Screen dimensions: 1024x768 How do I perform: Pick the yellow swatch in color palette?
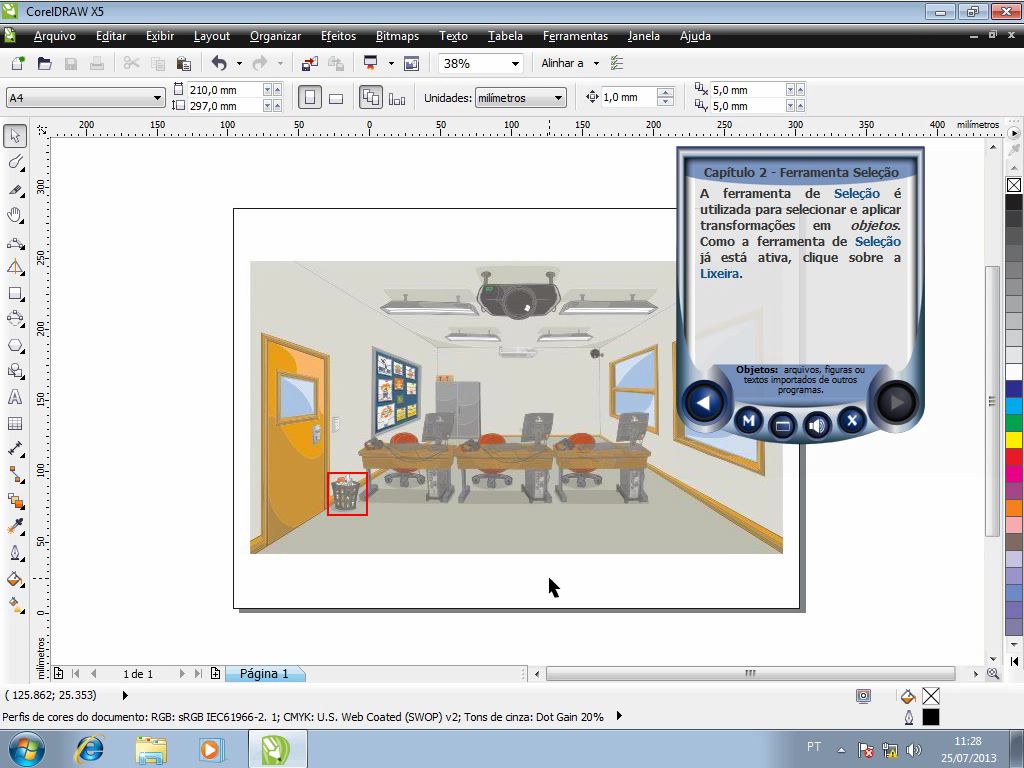click(x=1013, y=440)
